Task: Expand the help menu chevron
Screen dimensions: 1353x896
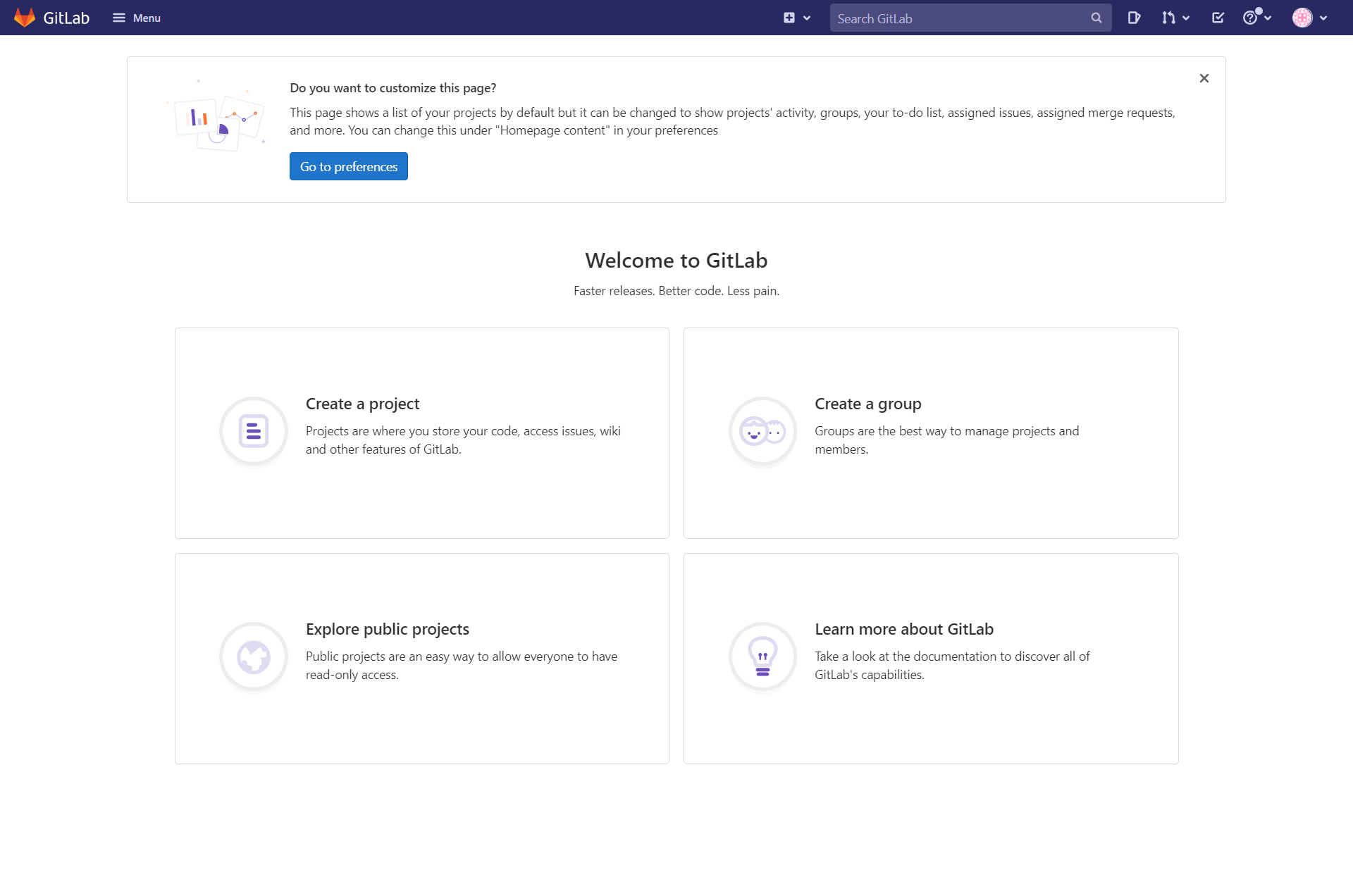Action: 1267,18
